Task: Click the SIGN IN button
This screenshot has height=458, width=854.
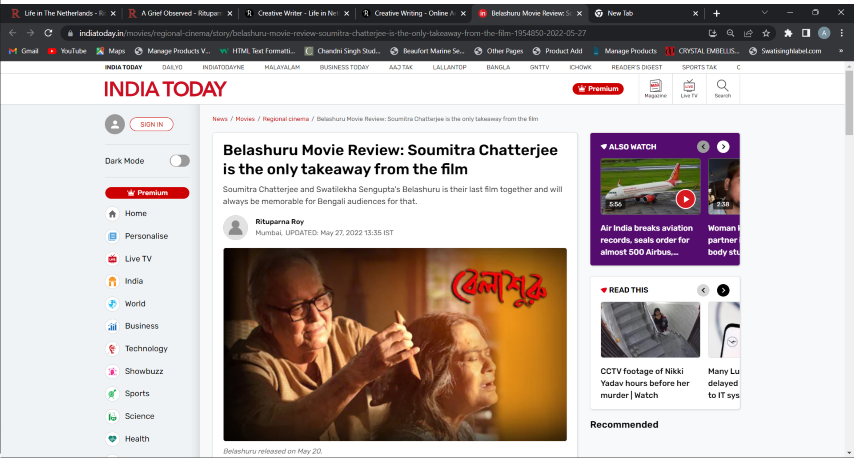Action: tap(151, 124)
